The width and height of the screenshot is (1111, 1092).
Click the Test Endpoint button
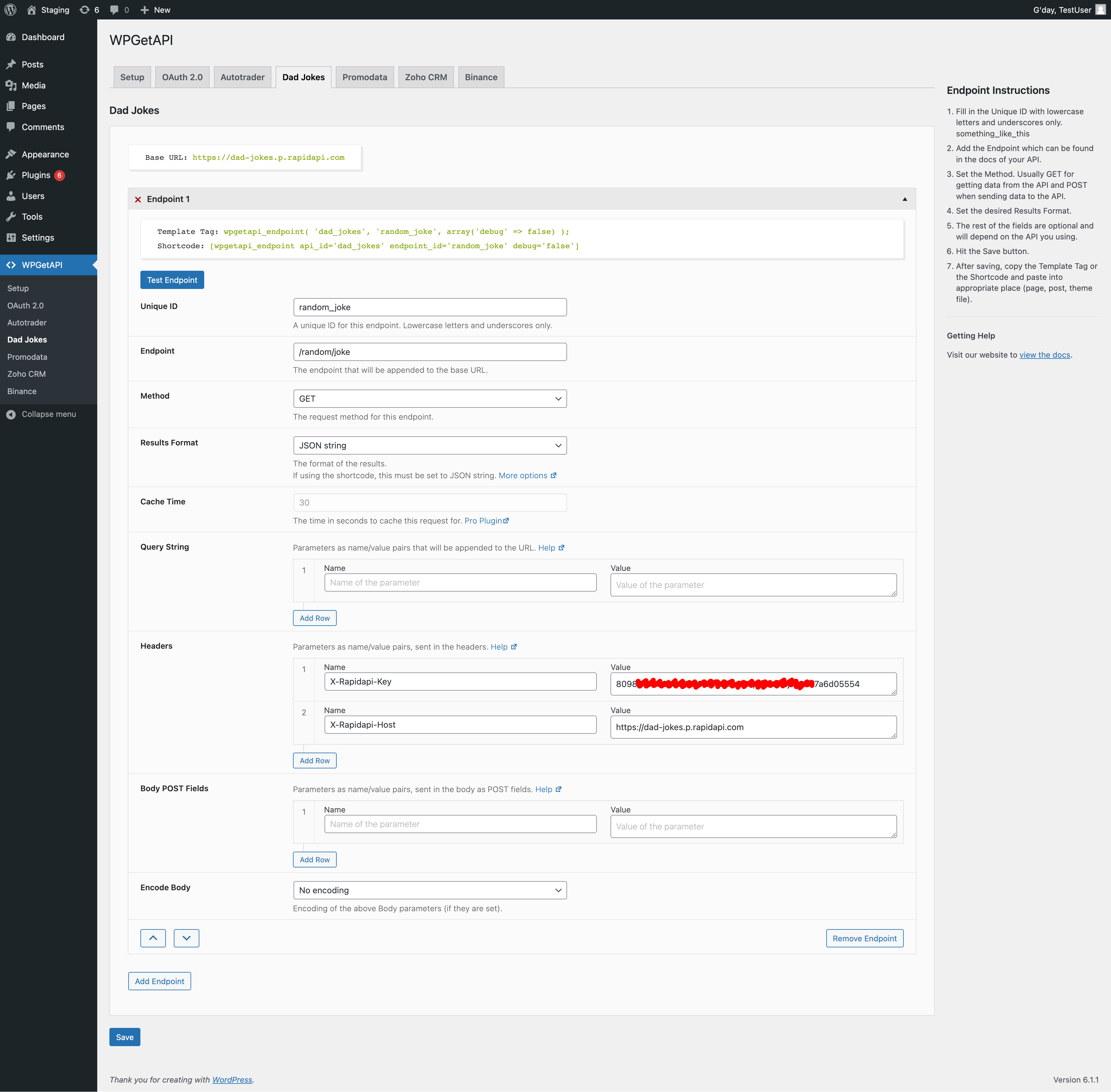tap(172, 280)
